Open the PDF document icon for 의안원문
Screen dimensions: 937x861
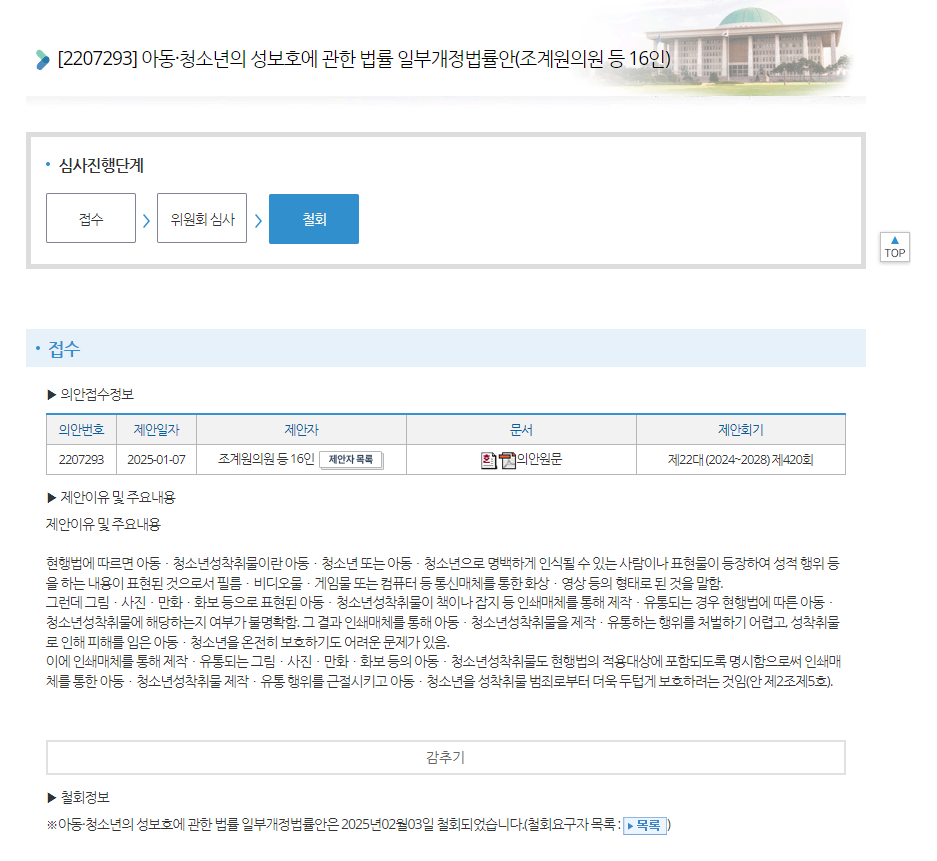pos(507,460)
